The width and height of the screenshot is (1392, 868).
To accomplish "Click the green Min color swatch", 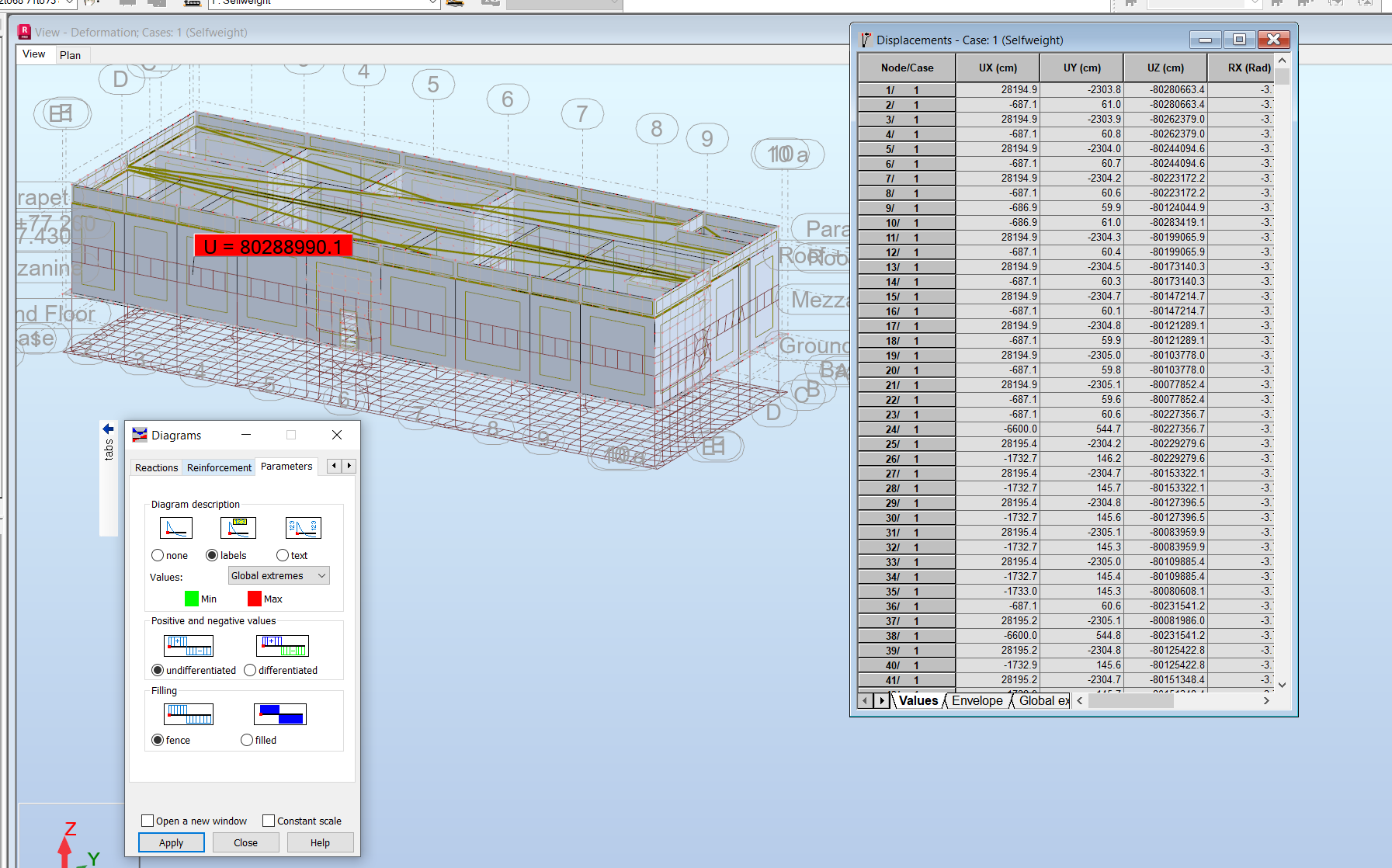I will click(191, 598).
